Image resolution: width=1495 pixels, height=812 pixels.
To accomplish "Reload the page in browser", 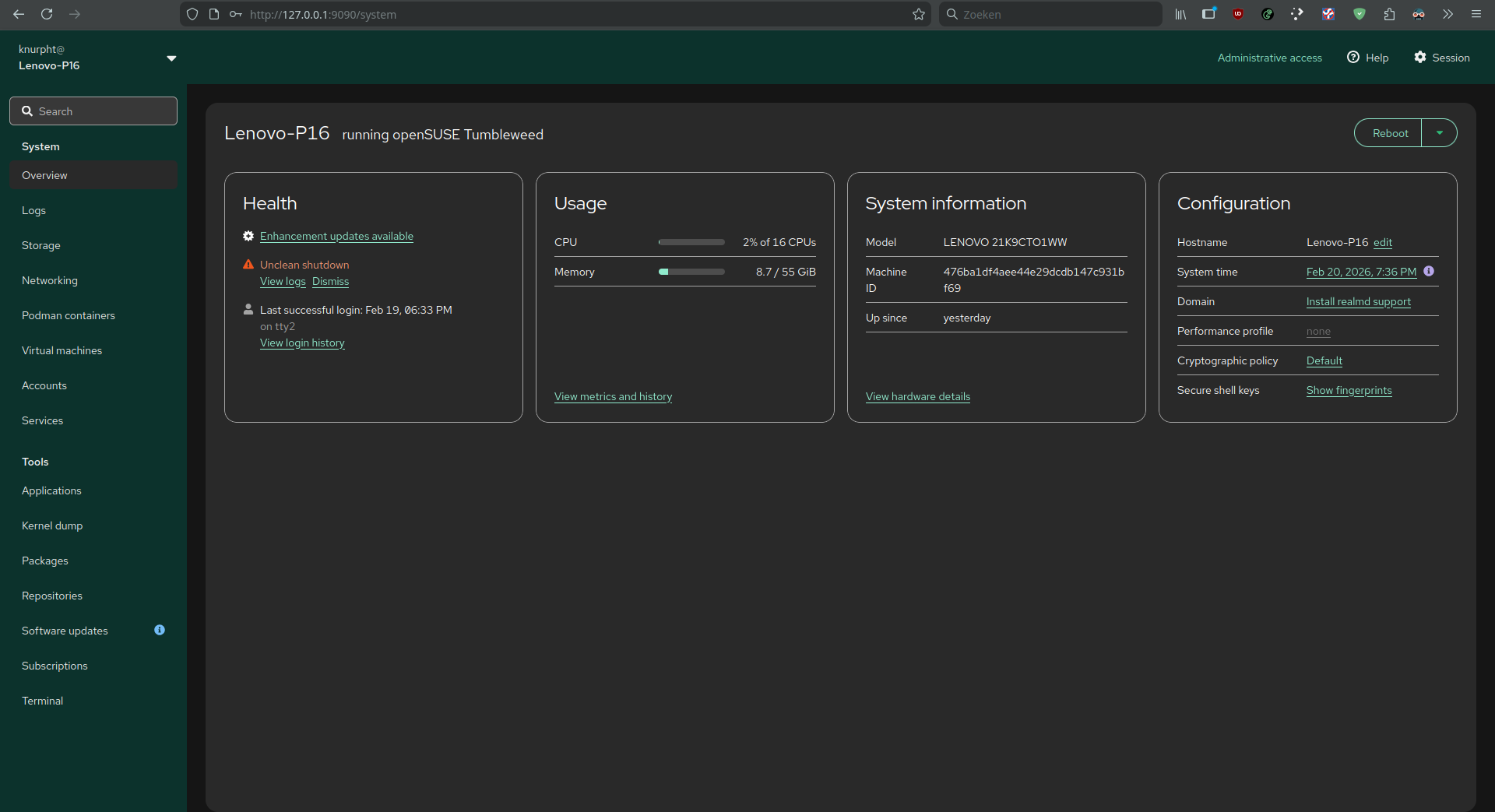I will click(47, 14).
